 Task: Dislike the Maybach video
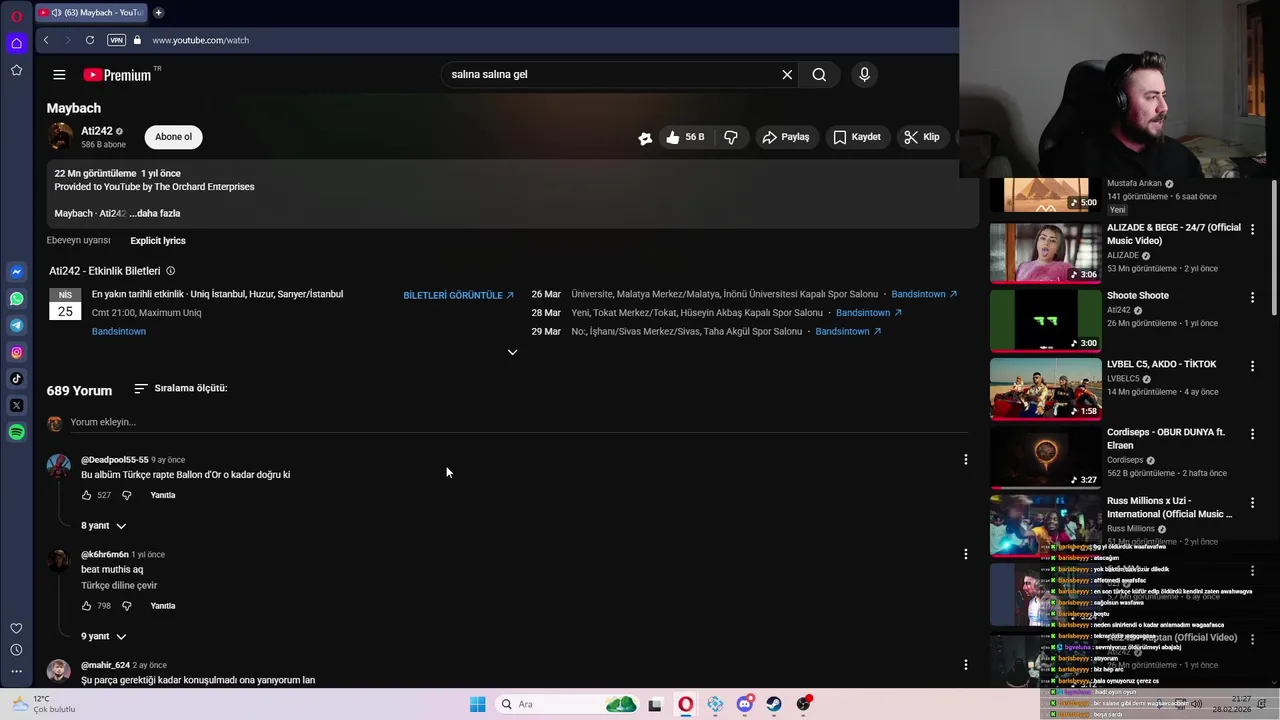point(731,137)
